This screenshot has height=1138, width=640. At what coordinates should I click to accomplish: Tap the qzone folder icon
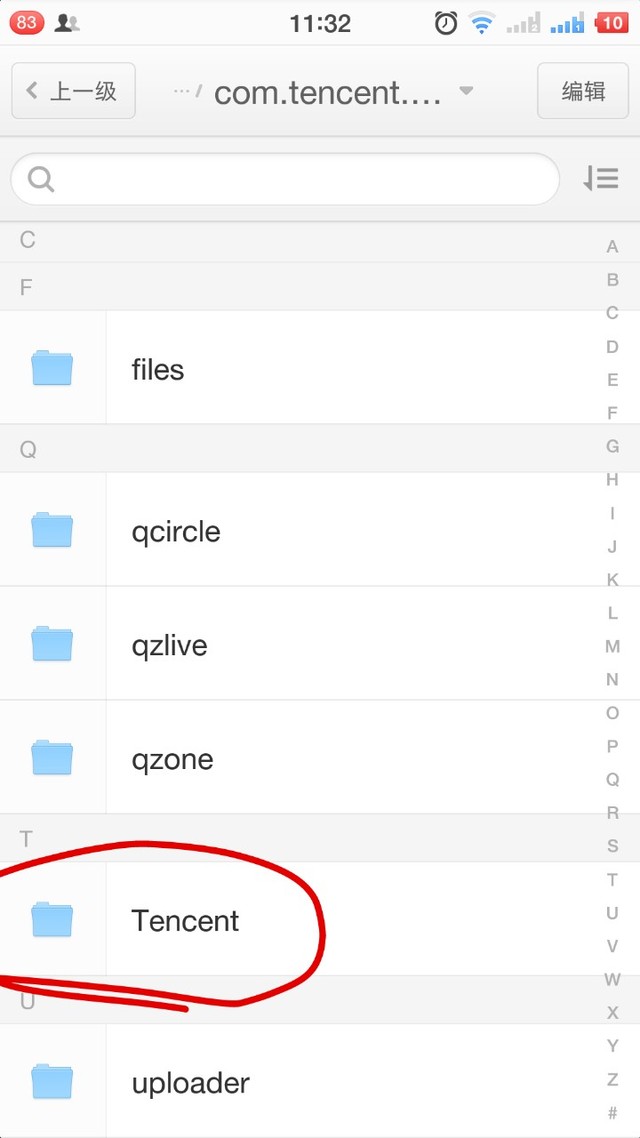tap(52, 758)
